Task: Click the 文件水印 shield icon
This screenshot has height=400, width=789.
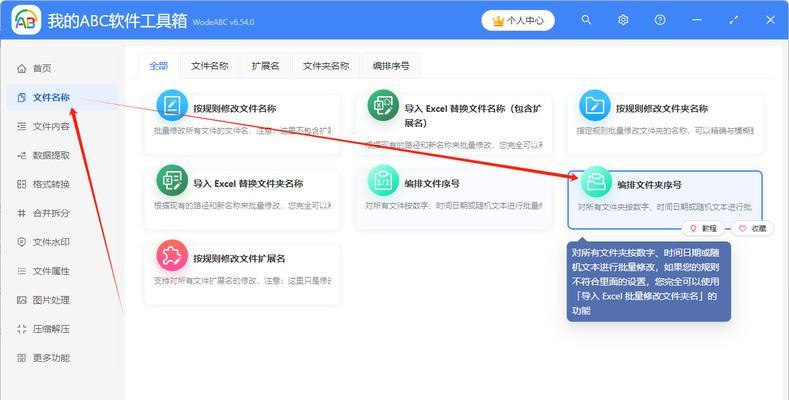Action: click(22, 242)
